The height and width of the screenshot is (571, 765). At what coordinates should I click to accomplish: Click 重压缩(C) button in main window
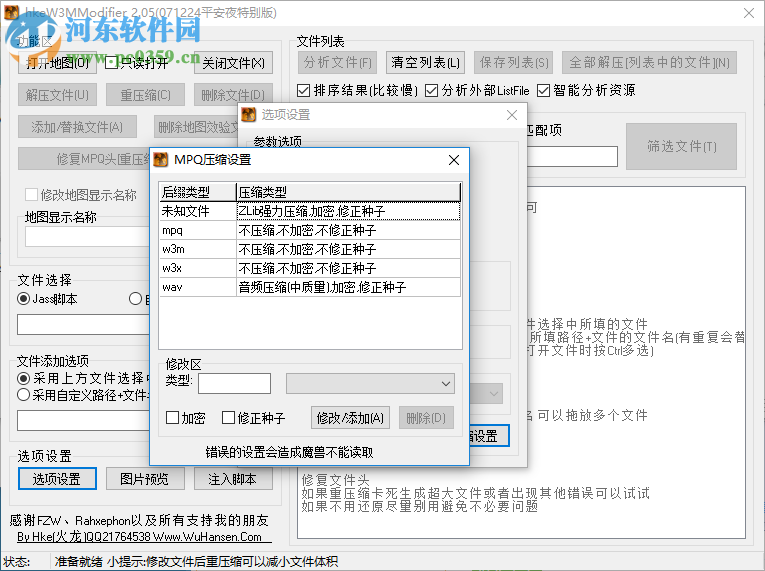145,95
